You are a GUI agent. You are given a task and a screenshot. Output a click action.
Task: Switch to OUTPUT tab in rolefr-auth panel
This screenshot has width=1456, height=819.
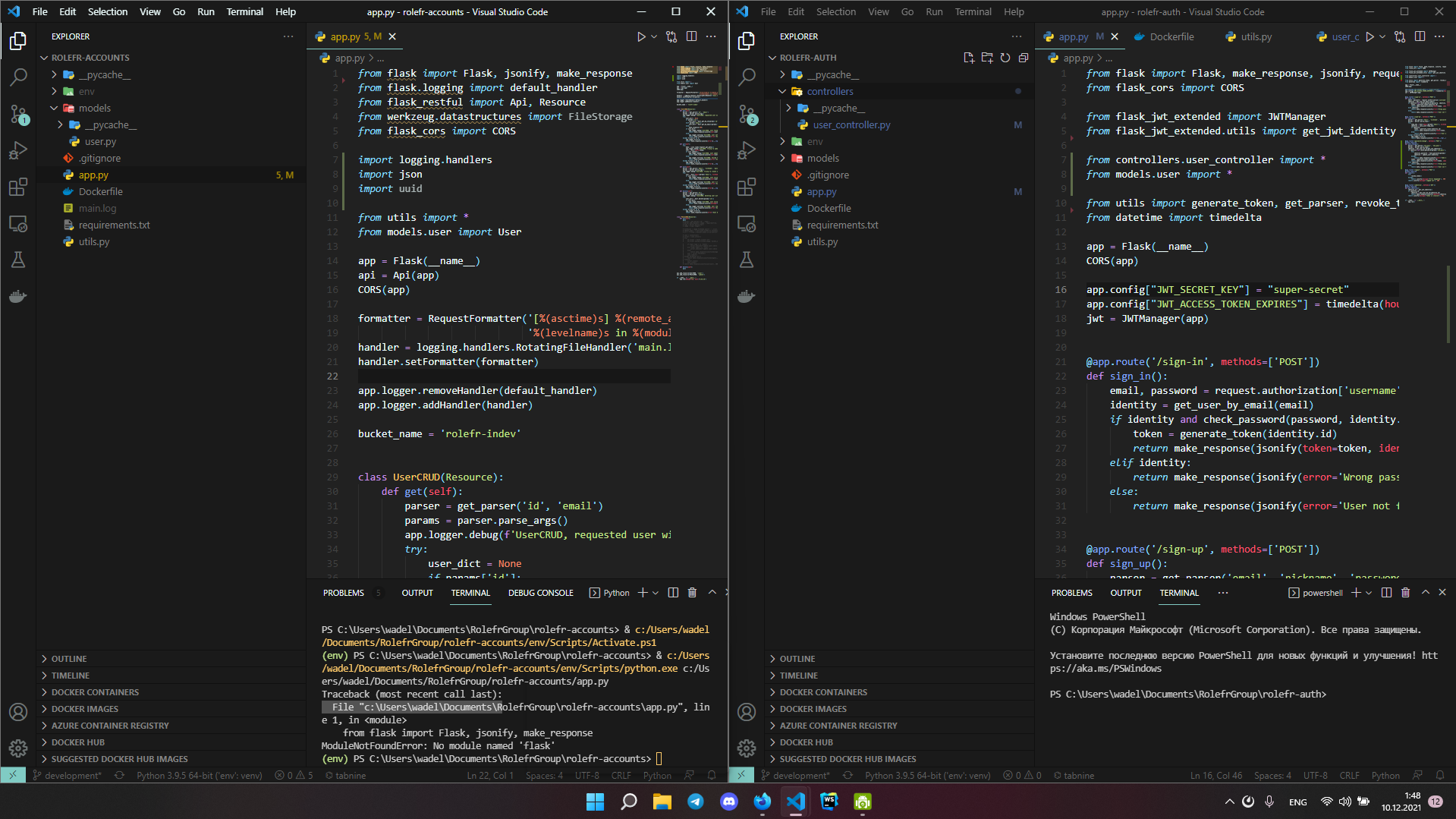tap(1125, 593)
